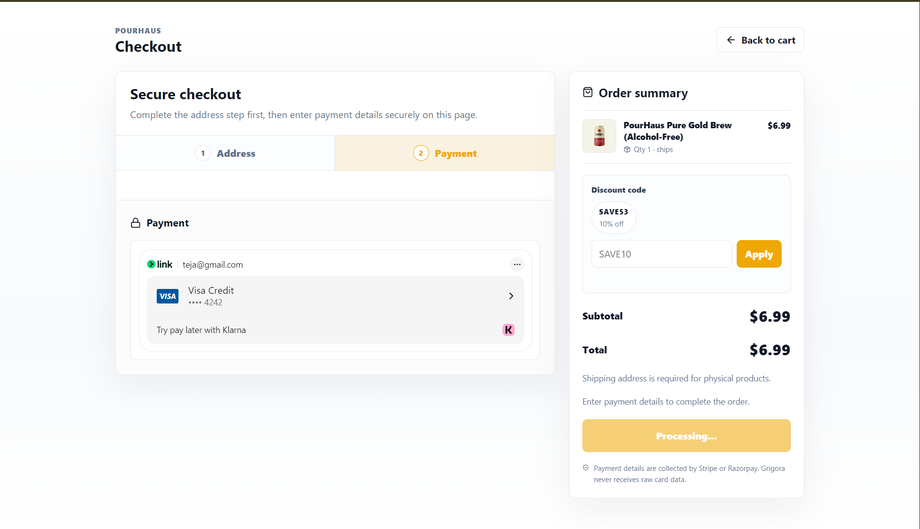This screenshot has width=920, height=529.
Task: Click the Back to cart arrow icon
Action: 730,40
